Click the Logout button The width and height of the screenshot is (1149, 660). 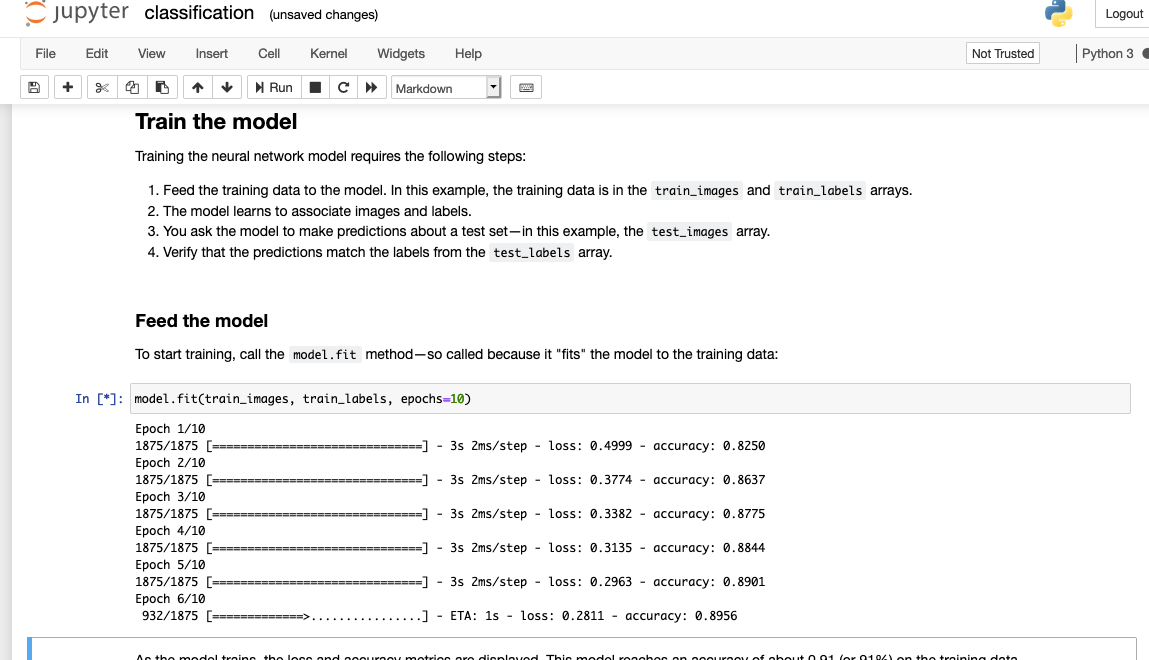point(1123,14)
